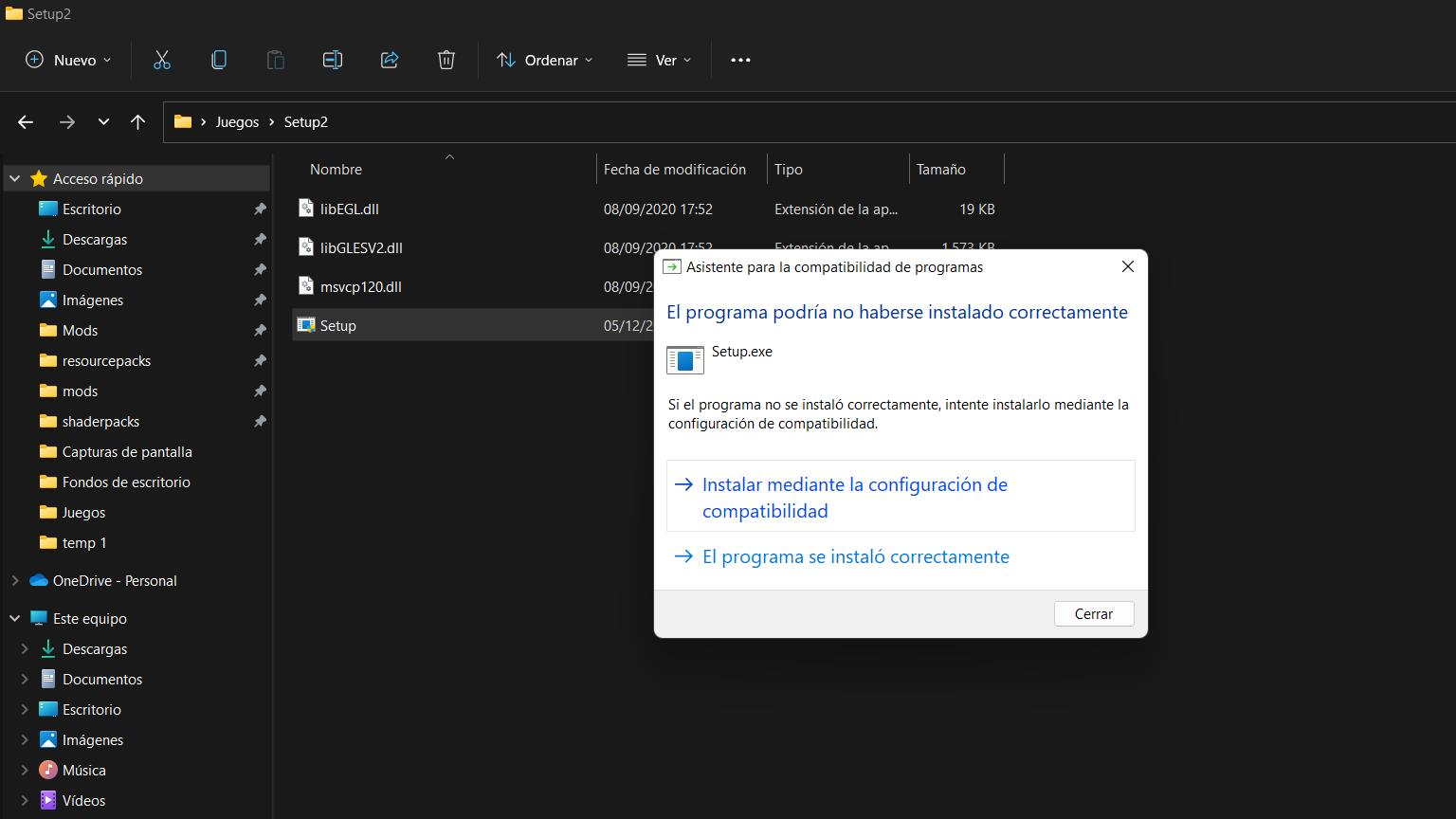Select El programa se instaló correctamente
The height and width of the screenshot is (819, 1456).
click(x=855, y=556)
